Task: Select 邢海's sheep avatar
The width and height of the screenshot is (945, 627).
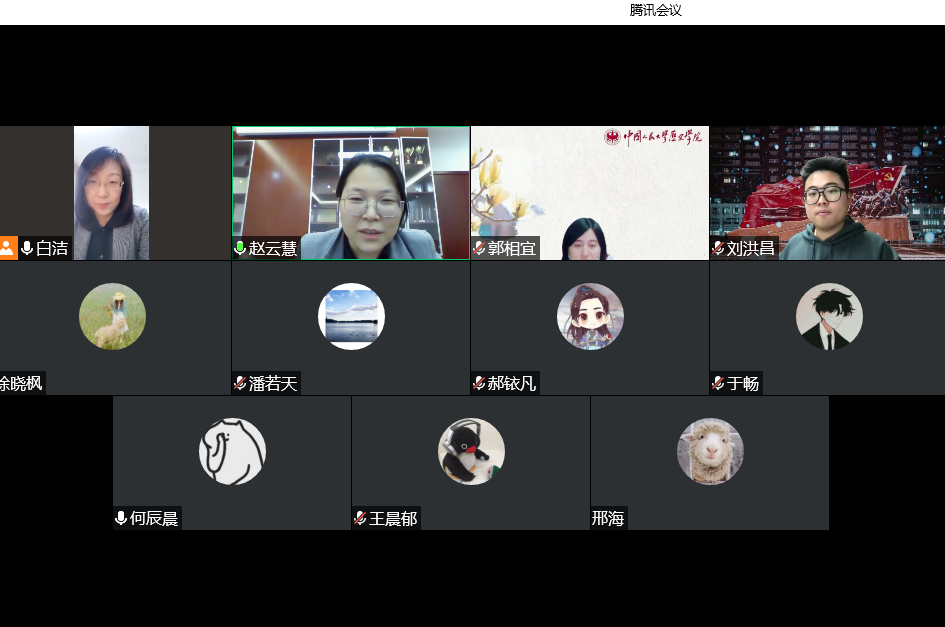Action: click(x=710, y=451)
